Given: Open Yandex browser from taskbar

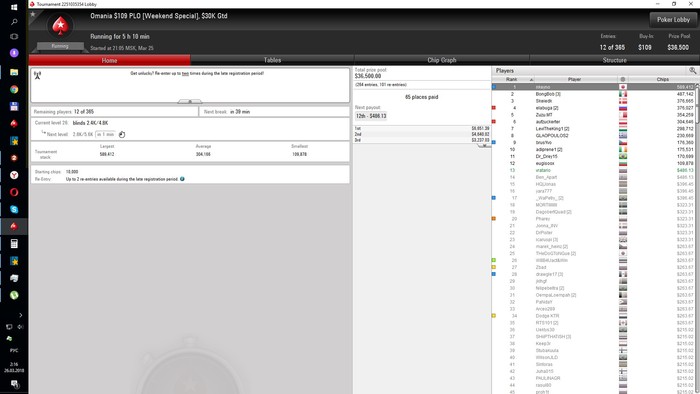Looking at the screenshot, I should (14, 175).
